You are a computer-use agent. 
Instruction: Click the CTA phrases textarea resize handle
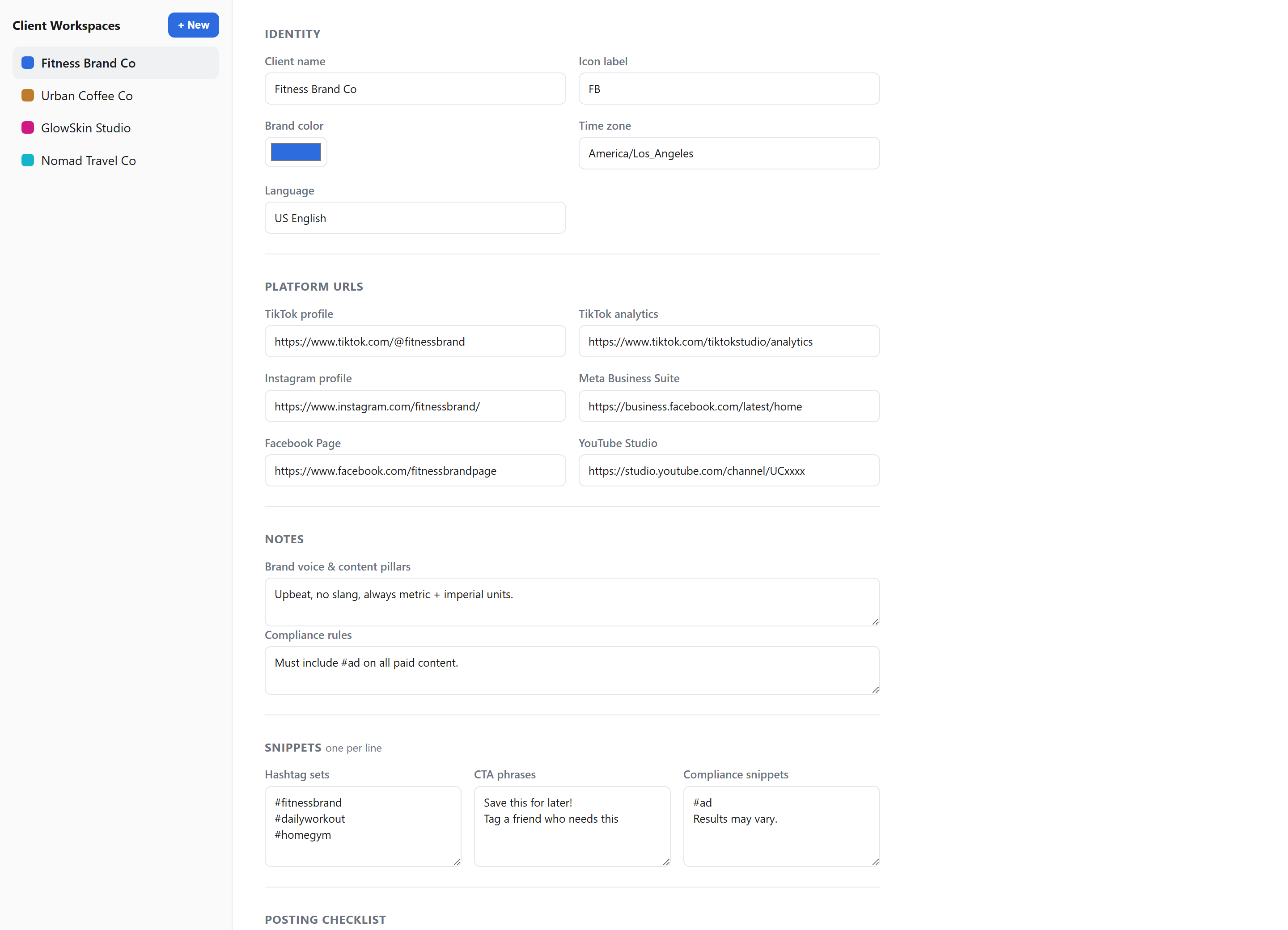665,862
